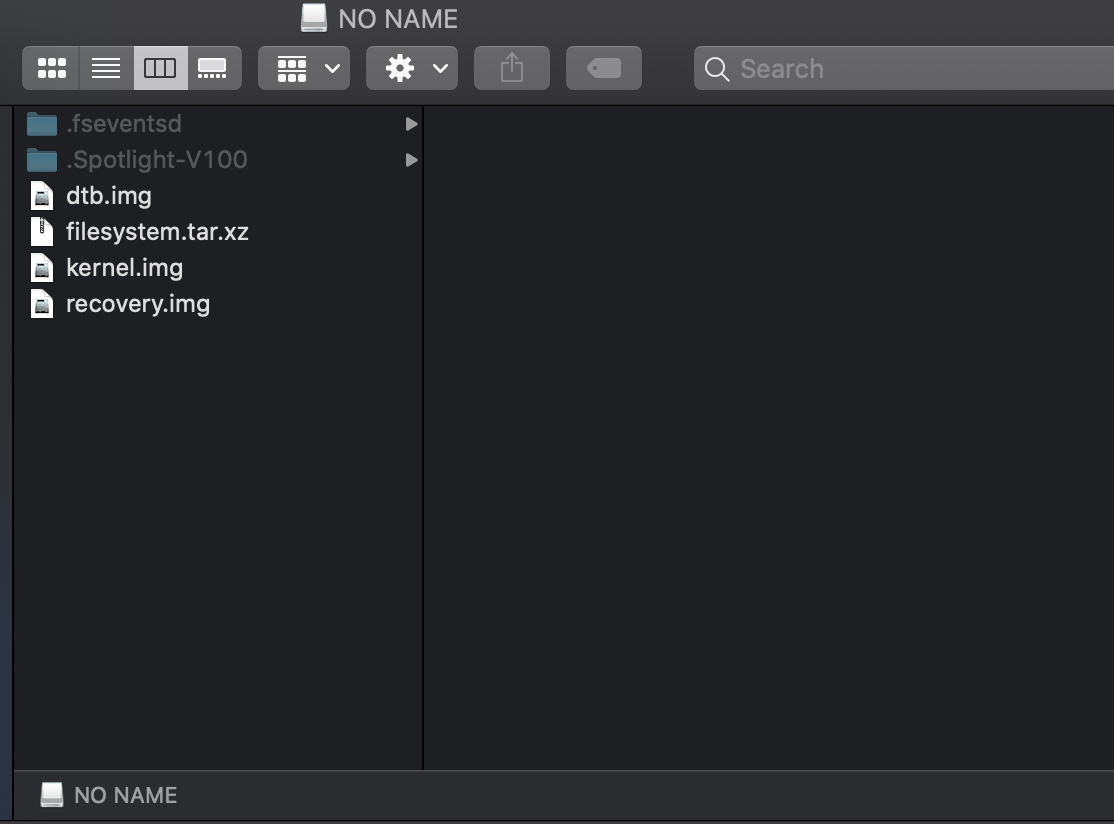Open recovery.img
This screenshot has width=1114, height=824.
137,303
